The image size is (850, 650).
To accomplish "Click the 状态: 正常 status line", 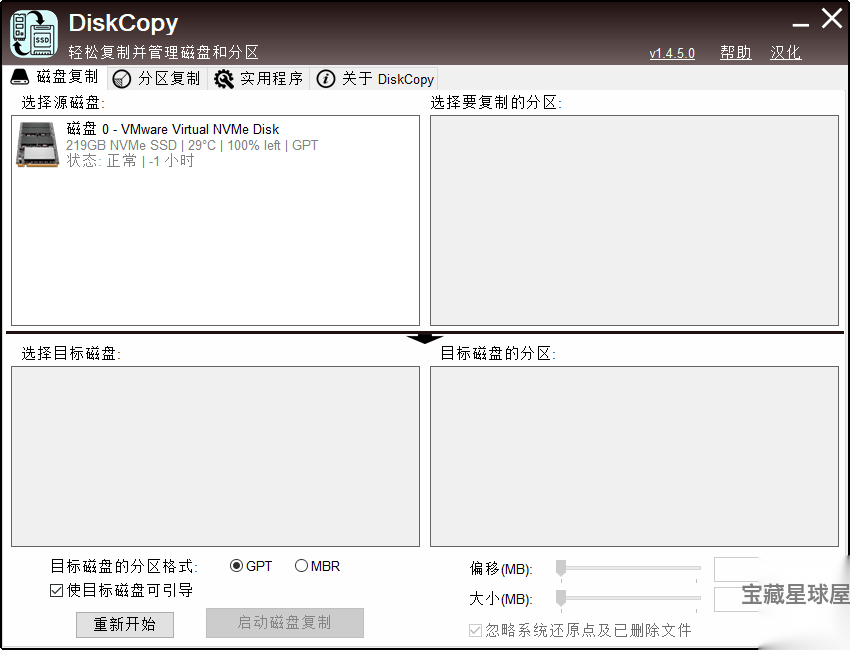I will 130,161.
